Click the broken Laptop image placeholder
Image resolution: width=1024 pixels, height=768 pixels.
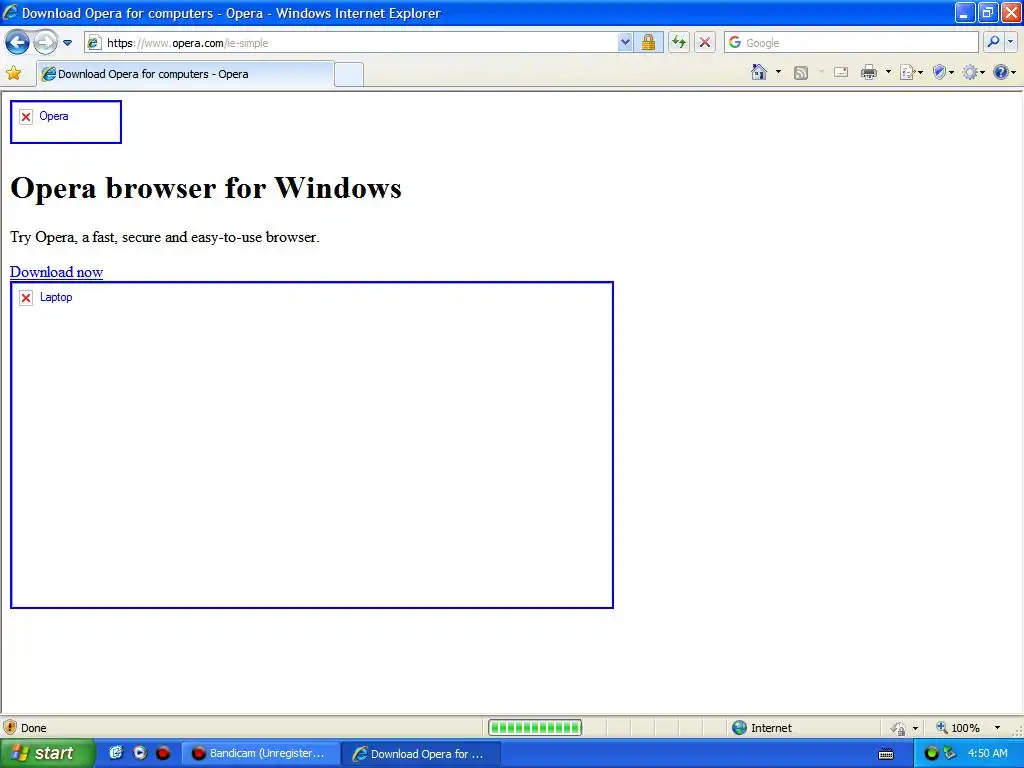click(x=312, y=445)
